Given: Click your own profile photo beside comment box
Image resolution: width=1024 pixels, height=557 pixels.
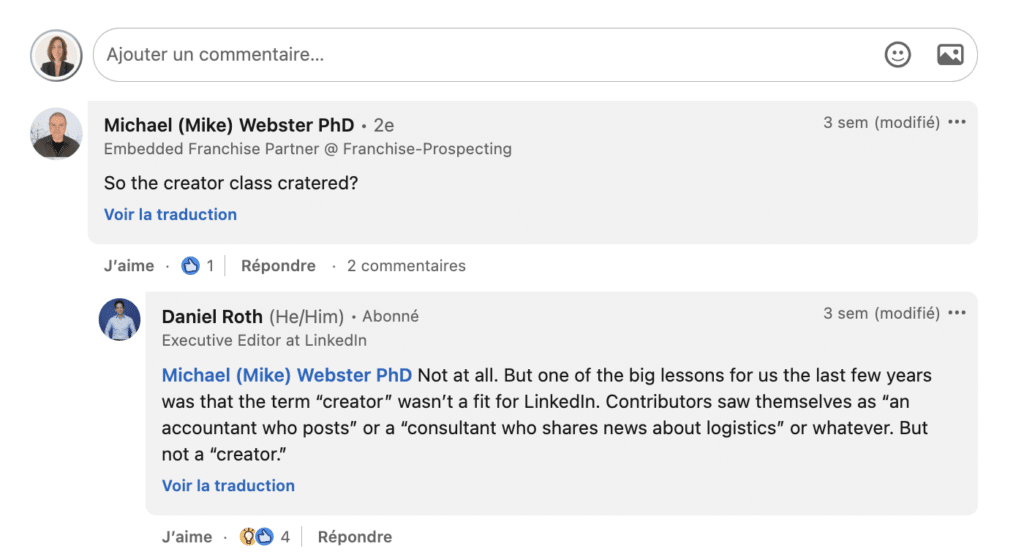Looking at the screenshot, I should pyautogui.click(x=56, y=55).
